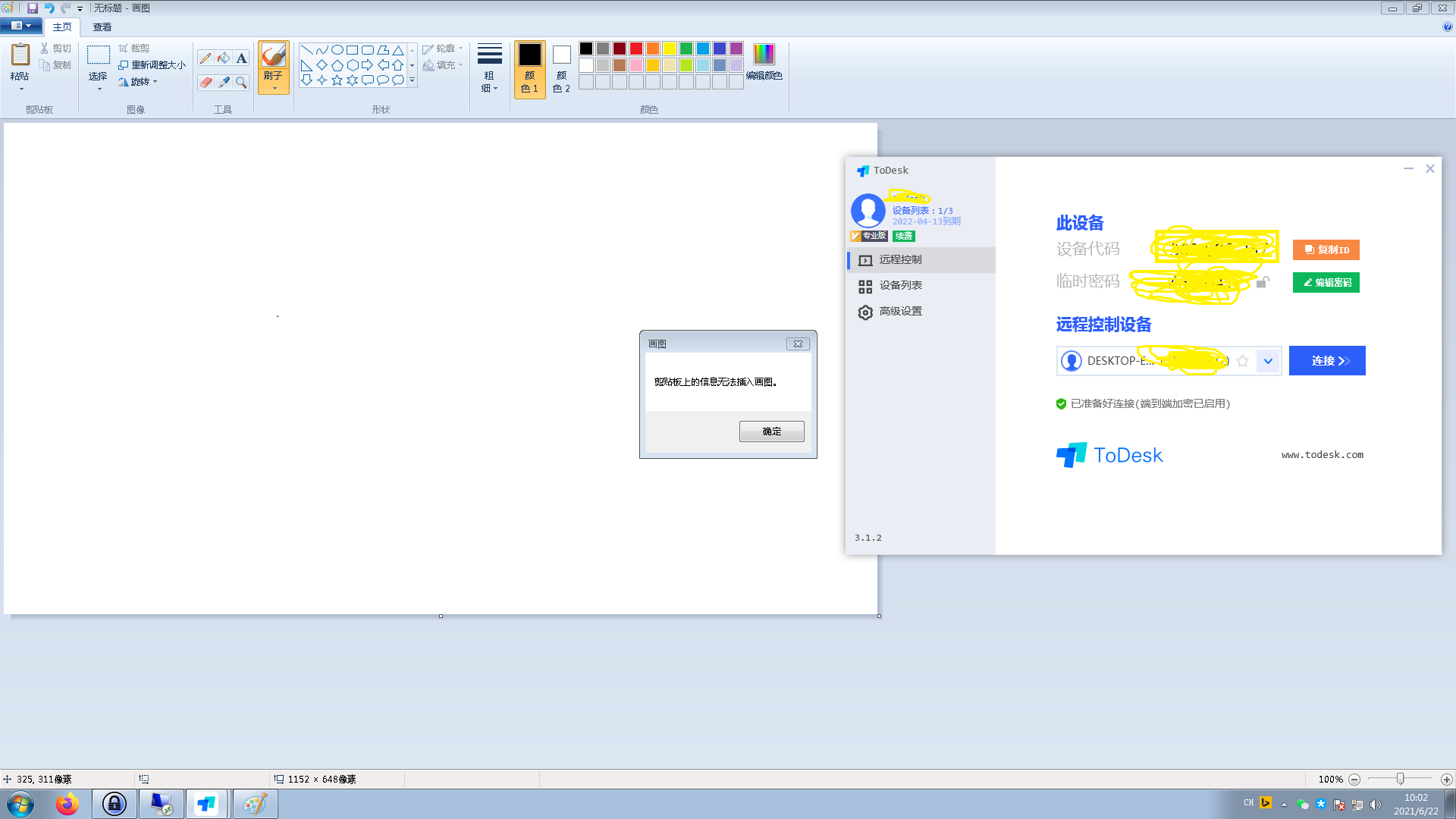The width and height of the screenshot is (1456, 819).
Task: Open Edit colors dialog
Action: [764, 61]
